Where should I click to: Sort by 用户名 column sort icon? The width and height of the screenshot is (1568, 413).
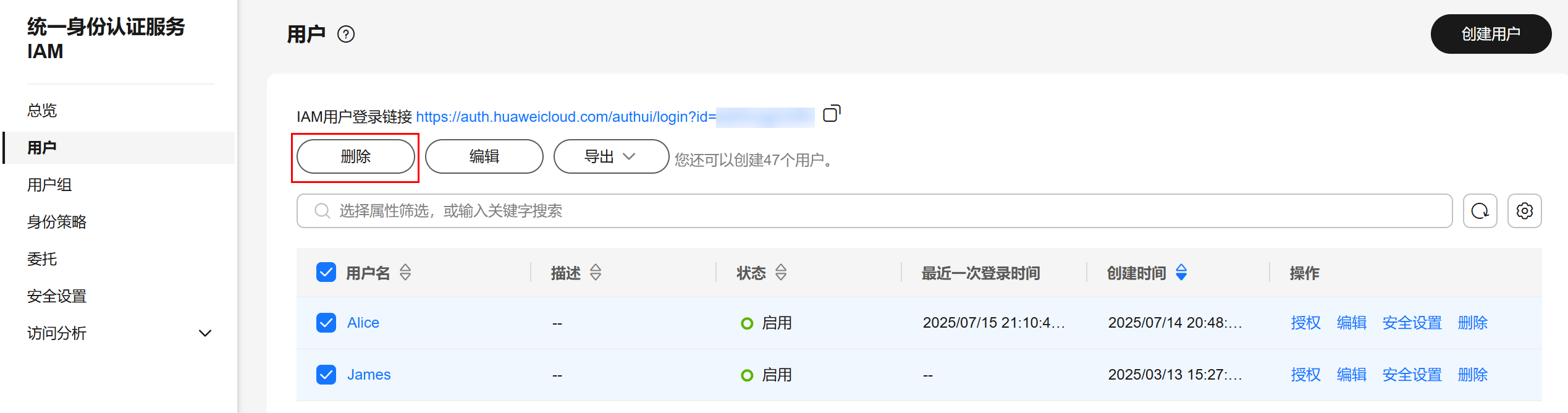click(x=405, y=273)
